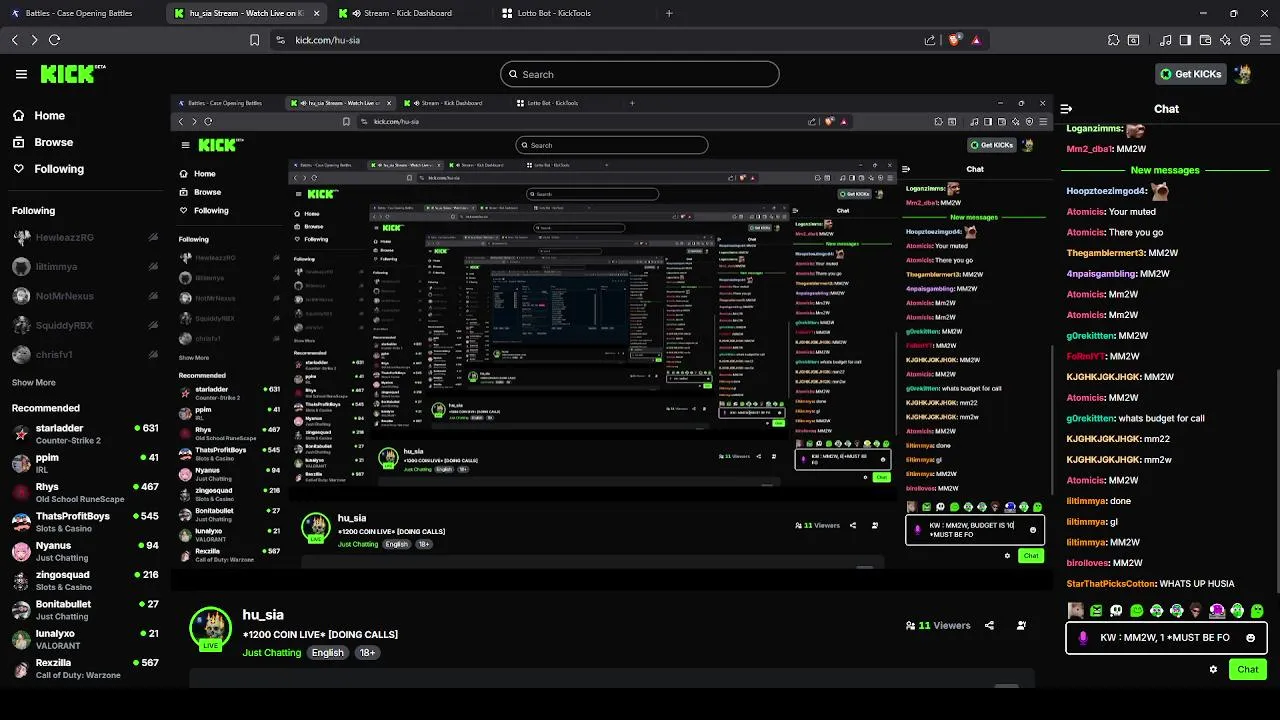This screenshot has width=1280, height=720.
Task: Go back in browser history
Action: pyautogui.click(x=15, y=40)
